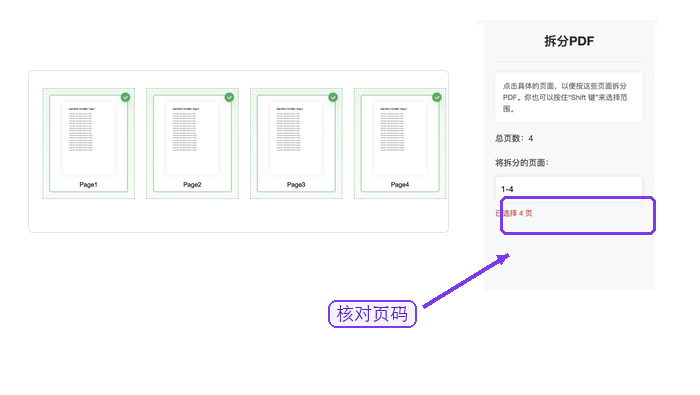This screenshot has height=395, width=700.
Task: Click the Page3 caption text
Action: click(296, 184)
